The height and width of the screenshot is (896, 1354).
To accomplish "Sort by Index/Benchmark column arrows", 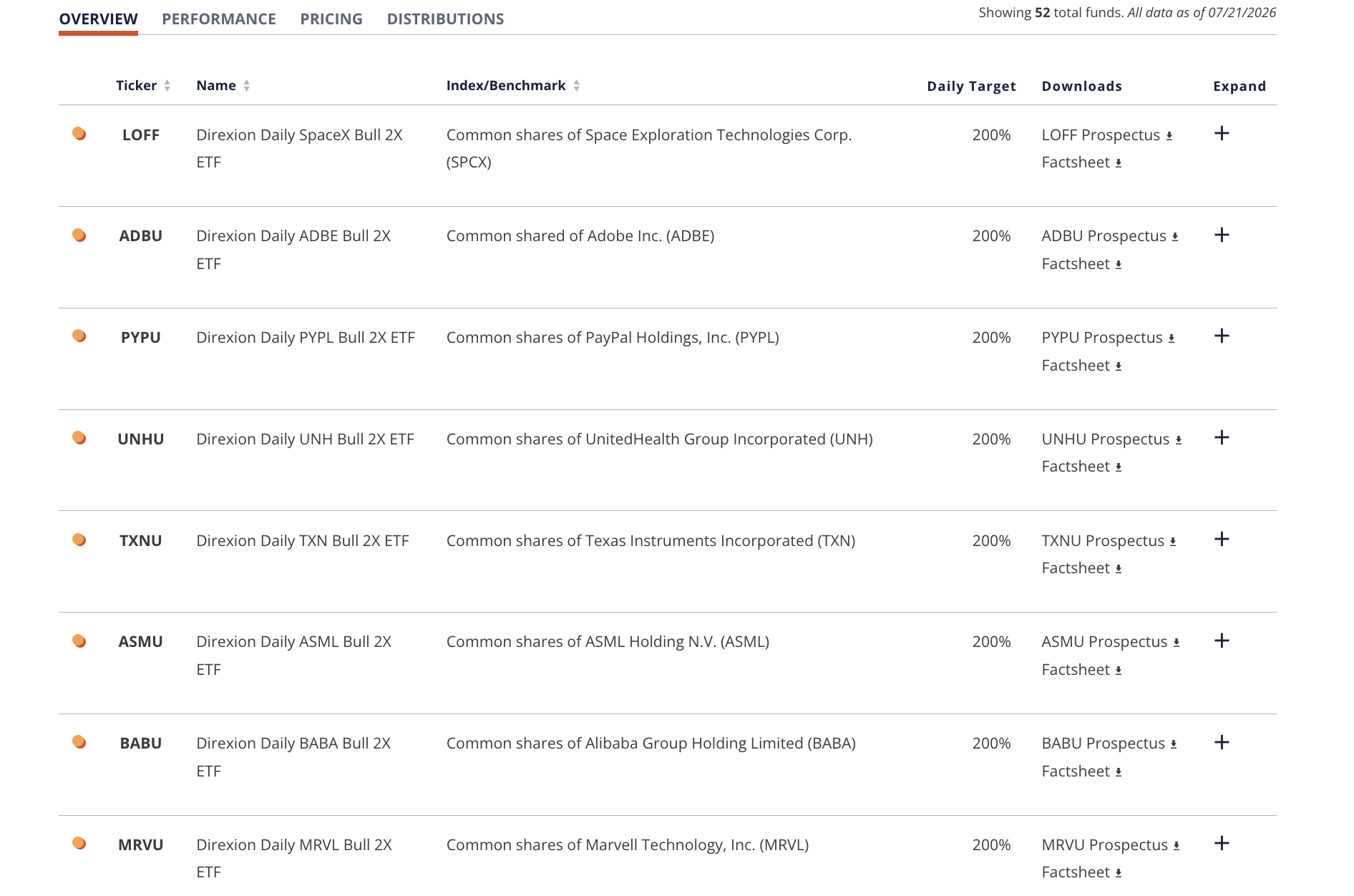I will click(577, 86).
